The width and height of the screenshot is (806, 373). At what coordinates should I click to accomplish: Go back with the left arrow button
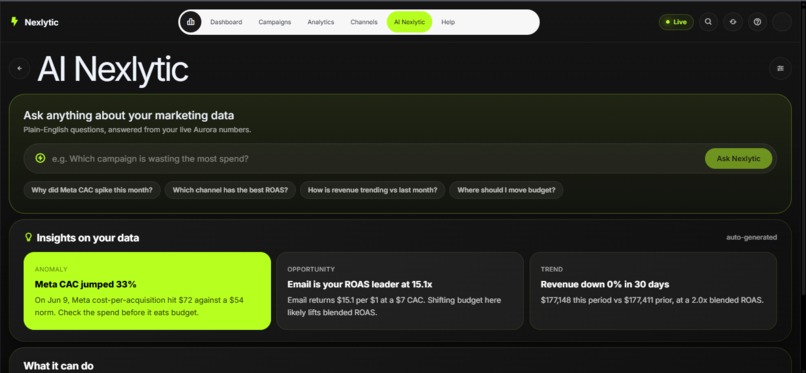point(20,68)
